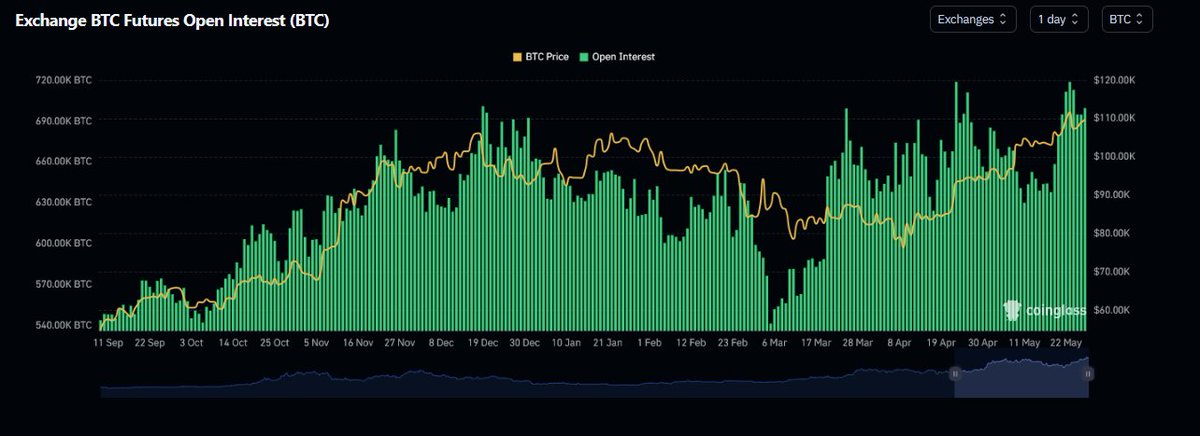The height and width of the screenshot is (436, 1200).
Task: Click the 16 Nov date label
Action: pos(359,342)
